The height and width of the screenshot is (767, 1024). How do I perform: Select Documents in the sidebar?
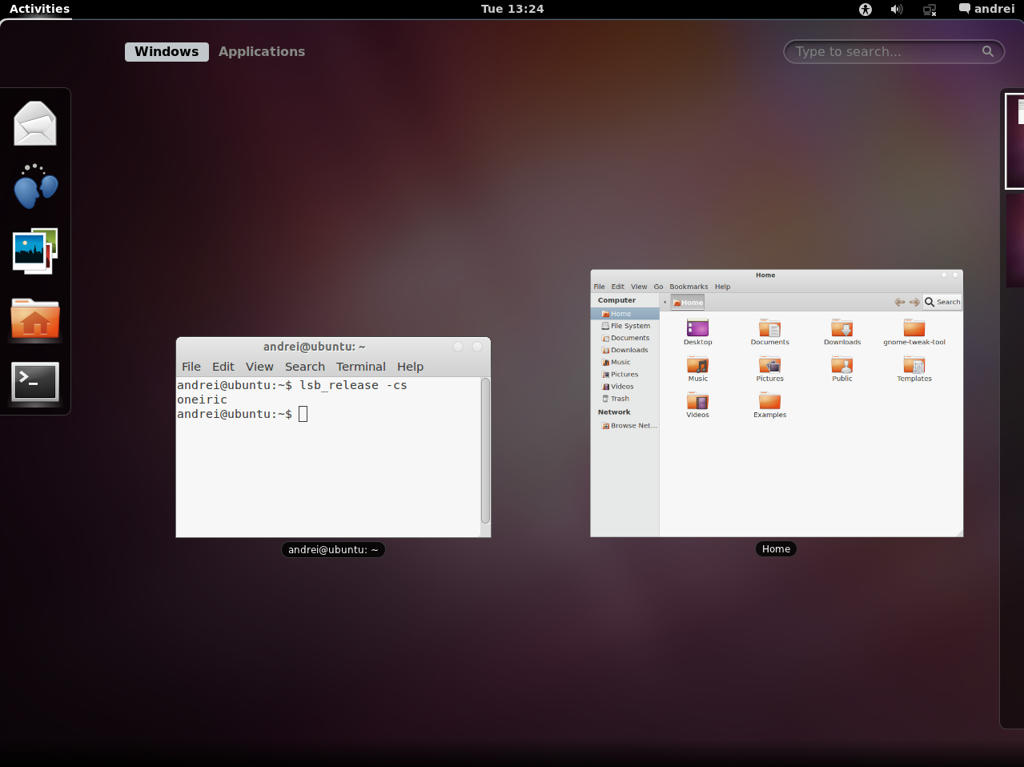(625, 338)
